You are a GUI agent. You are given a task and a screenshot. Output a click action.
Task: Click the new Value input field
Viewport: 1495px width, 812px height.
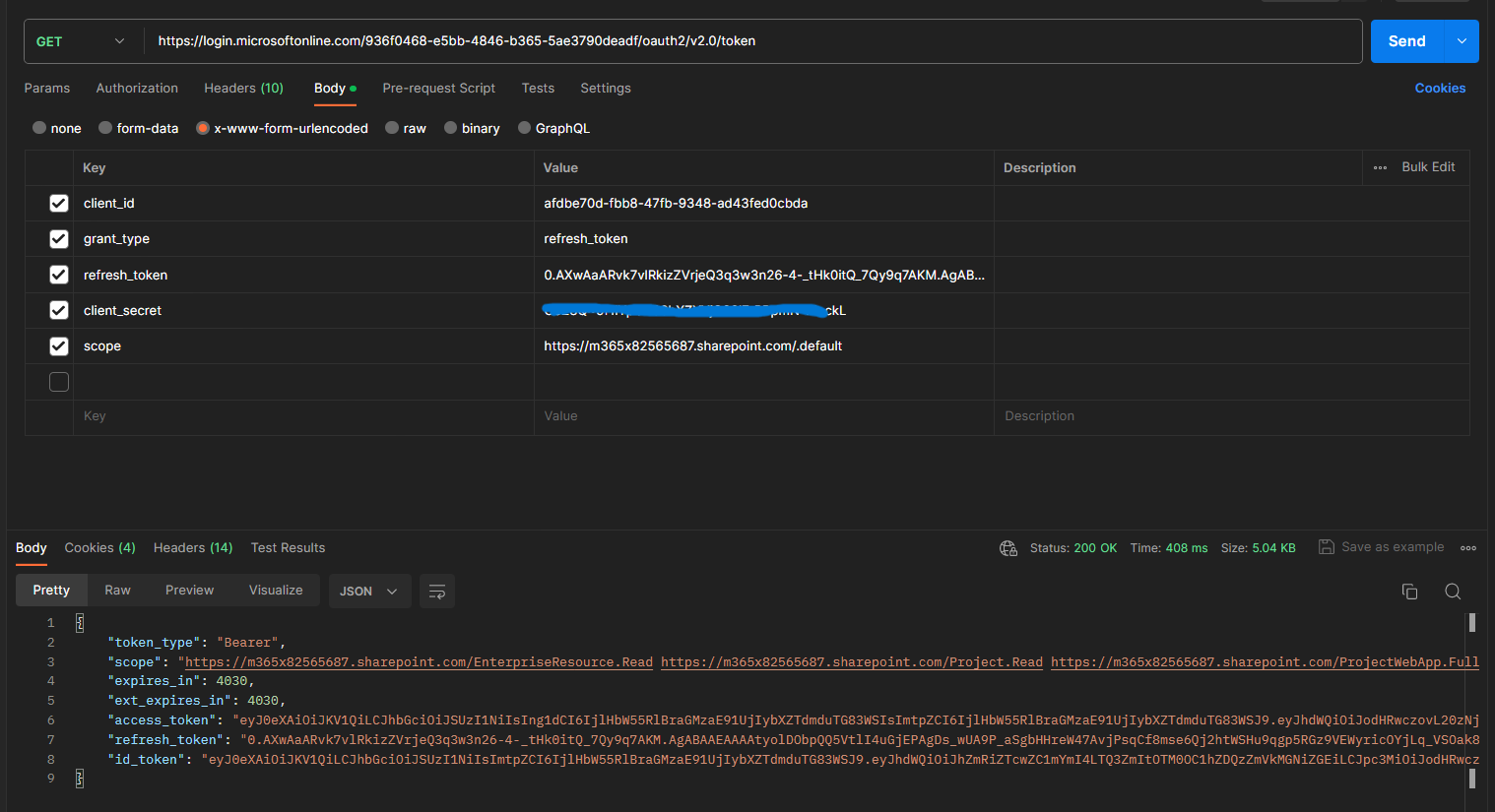[764, 417]
